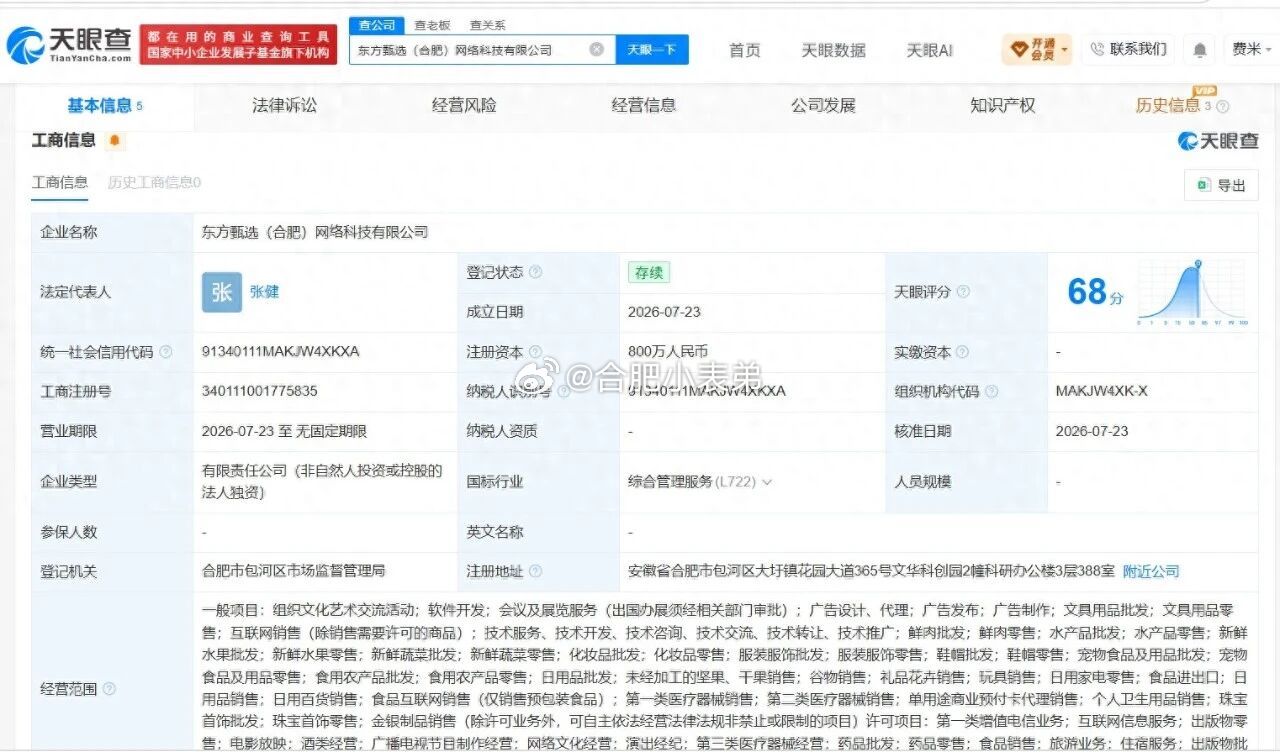Click the 天眼一下 search button
Screen dimensions: 1280x752
coord(652,49)
